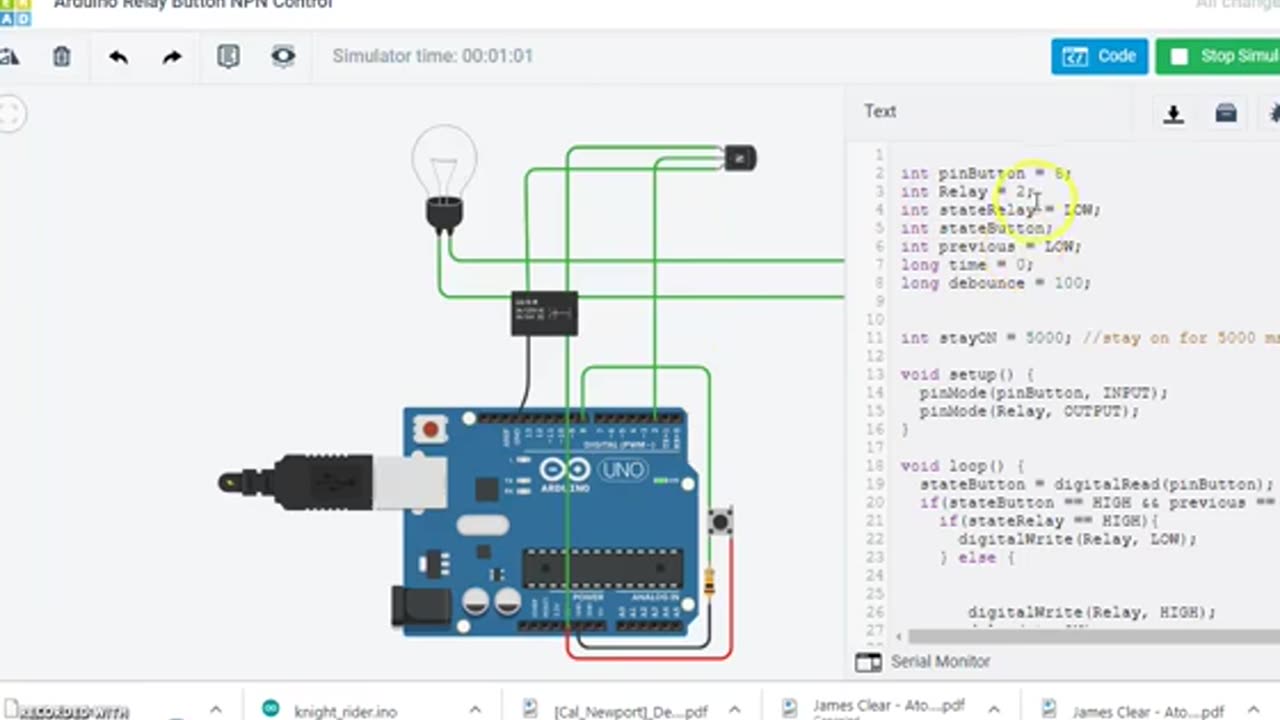Screen dimensions: 1280x720
Task: Open the libraries box icon
Action: pos(1226,113)
